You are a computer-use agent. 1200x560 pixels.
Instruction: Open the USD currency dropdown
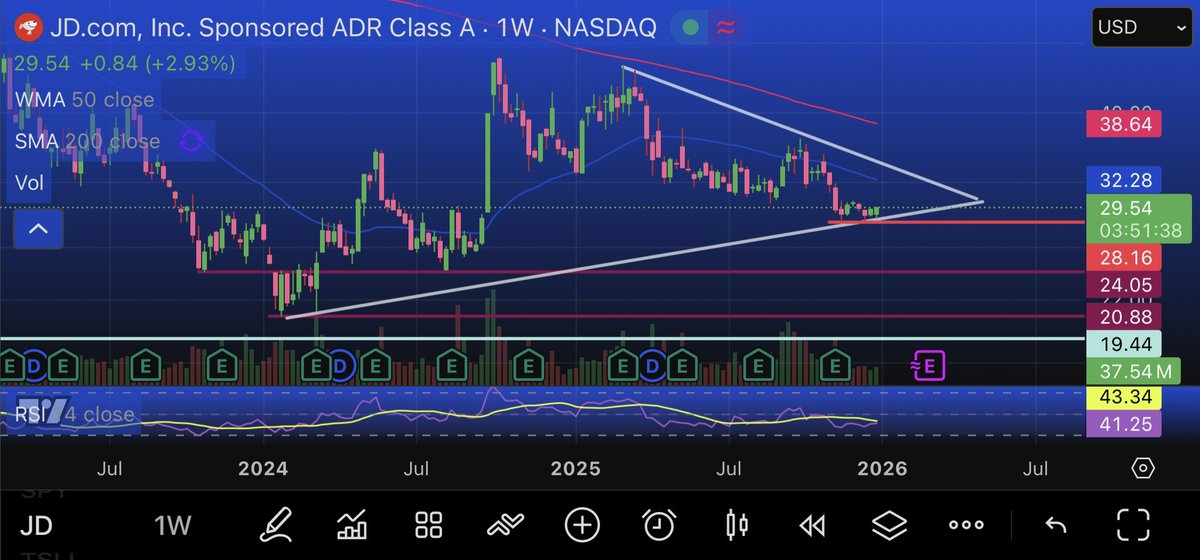coord(1142,27)
